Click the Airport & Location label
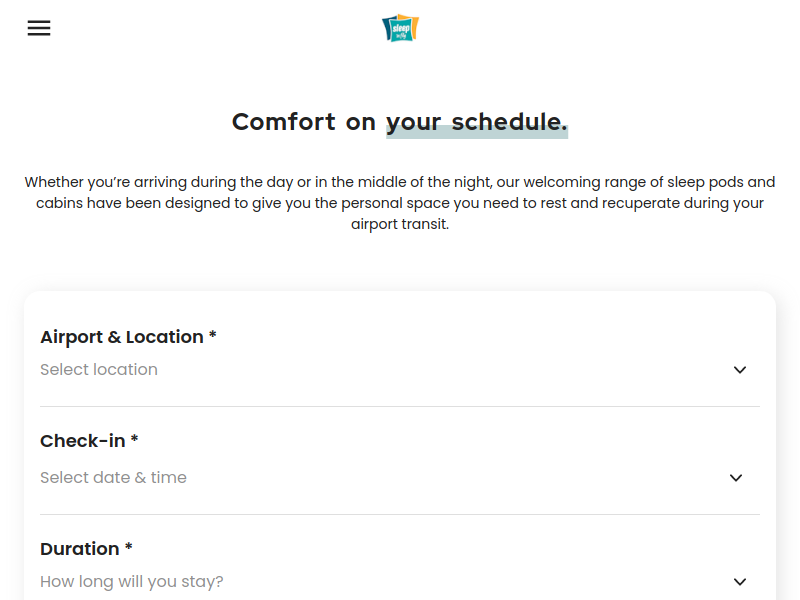 122,337
